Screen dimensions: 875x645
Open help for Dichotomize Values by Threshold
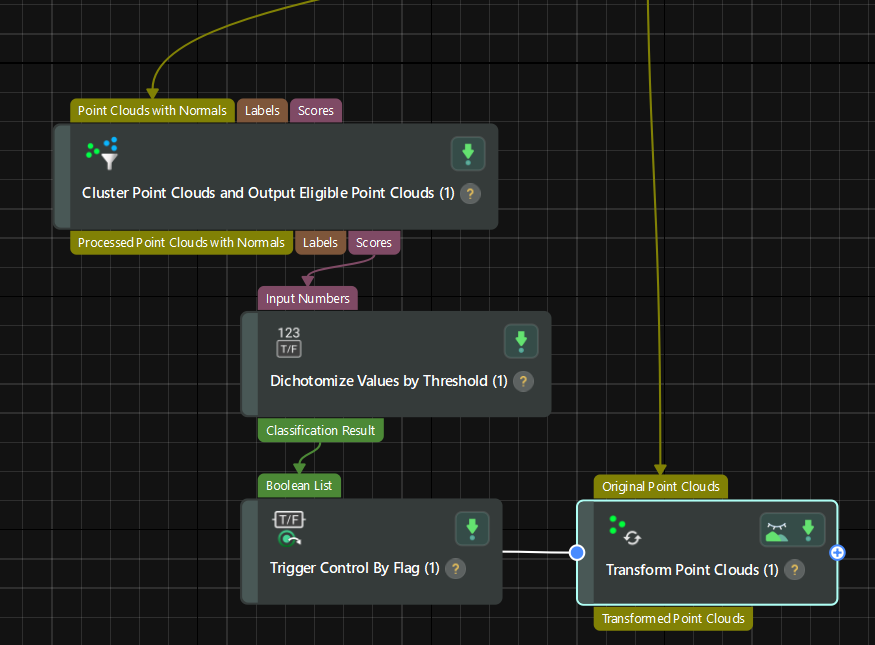click(x=523, y=381)
